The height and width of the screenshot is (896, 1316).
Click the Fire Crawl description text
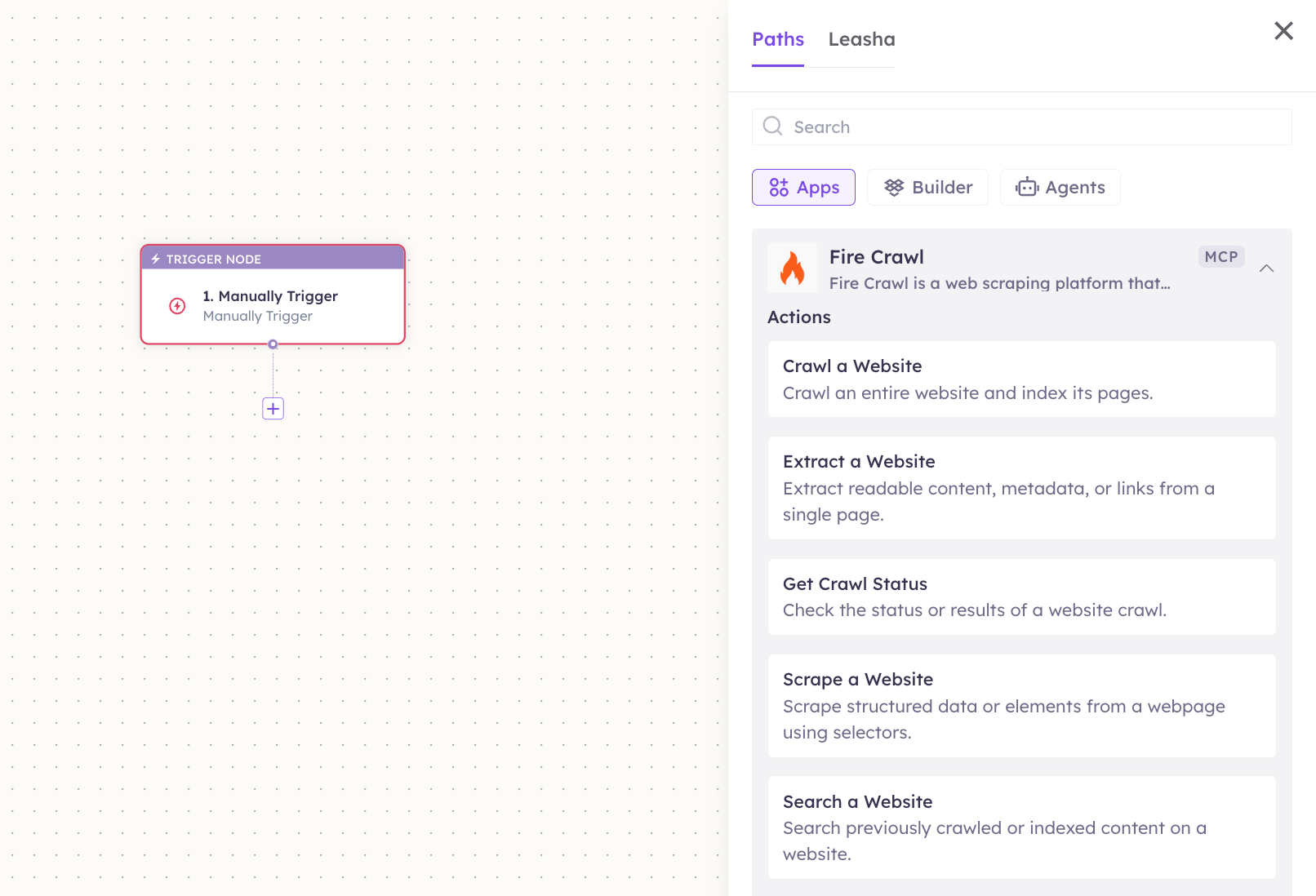(x=999, y=283)
